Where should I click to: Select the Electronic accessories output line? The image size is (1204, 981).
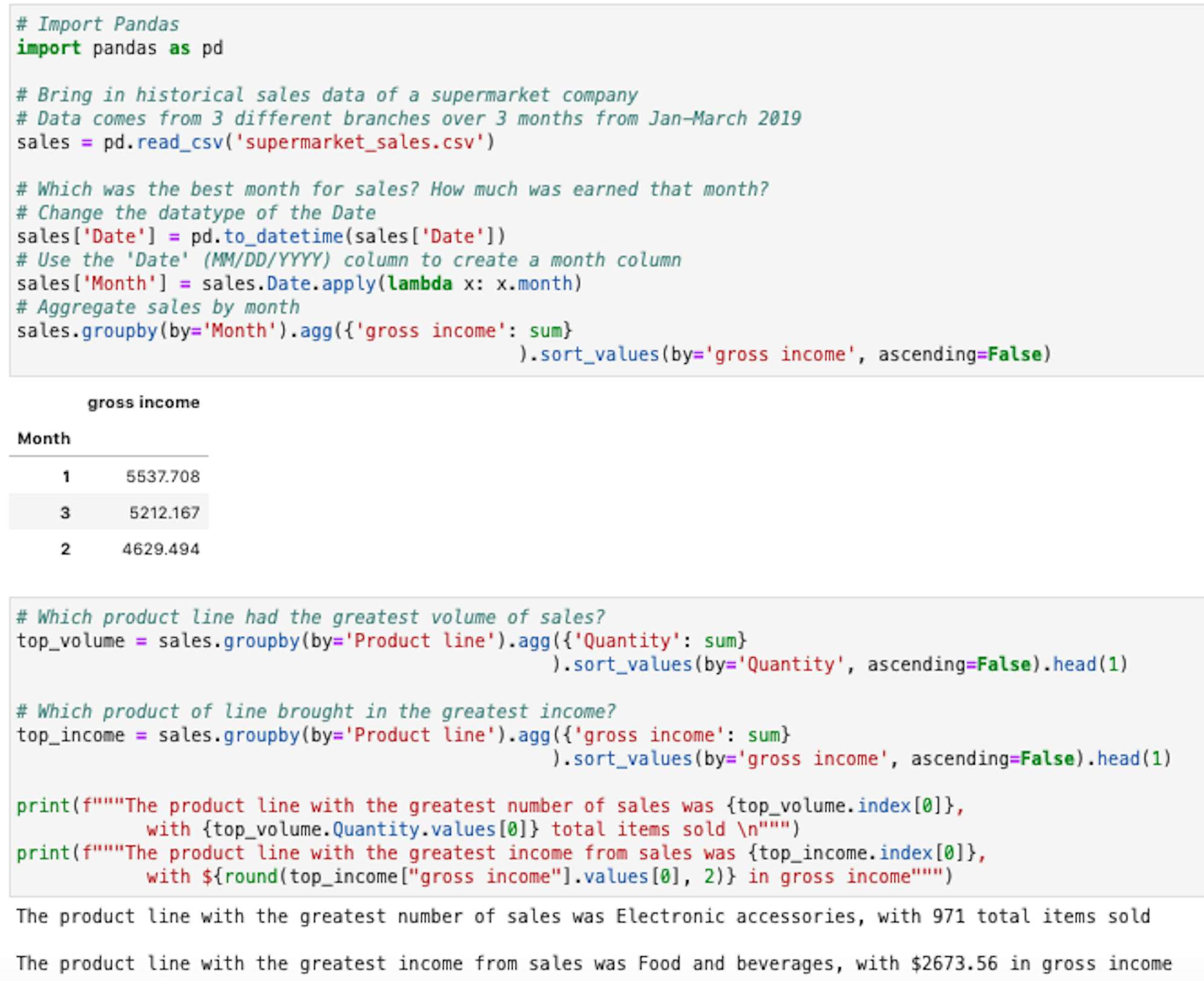pos(580,916)
